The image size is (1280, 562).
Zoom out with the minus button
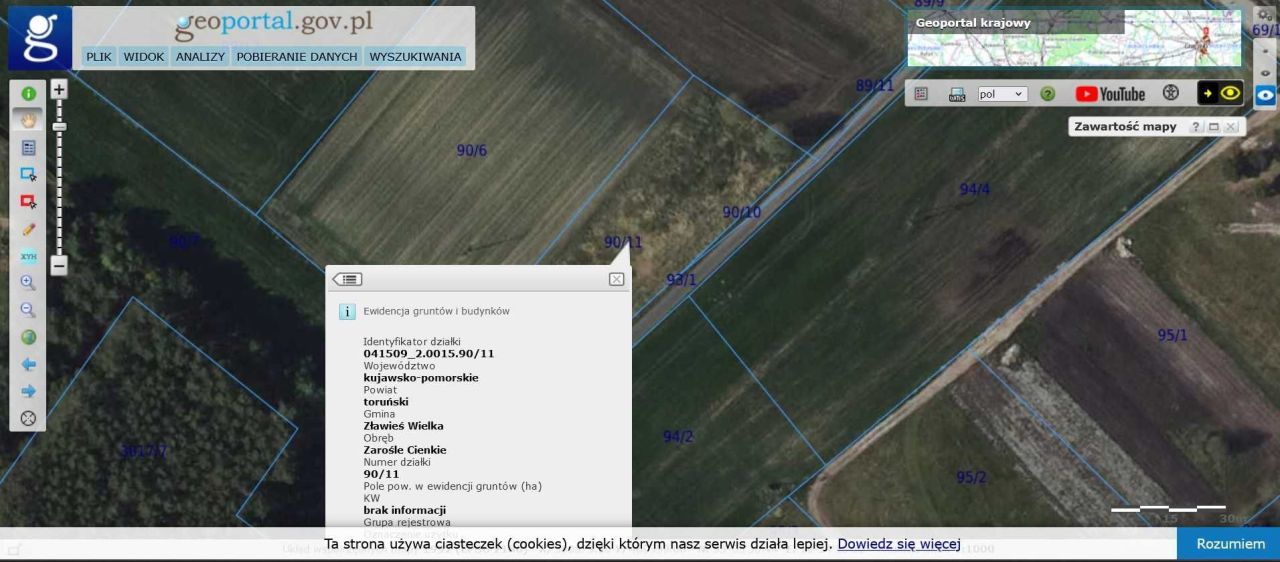(59, 266)
